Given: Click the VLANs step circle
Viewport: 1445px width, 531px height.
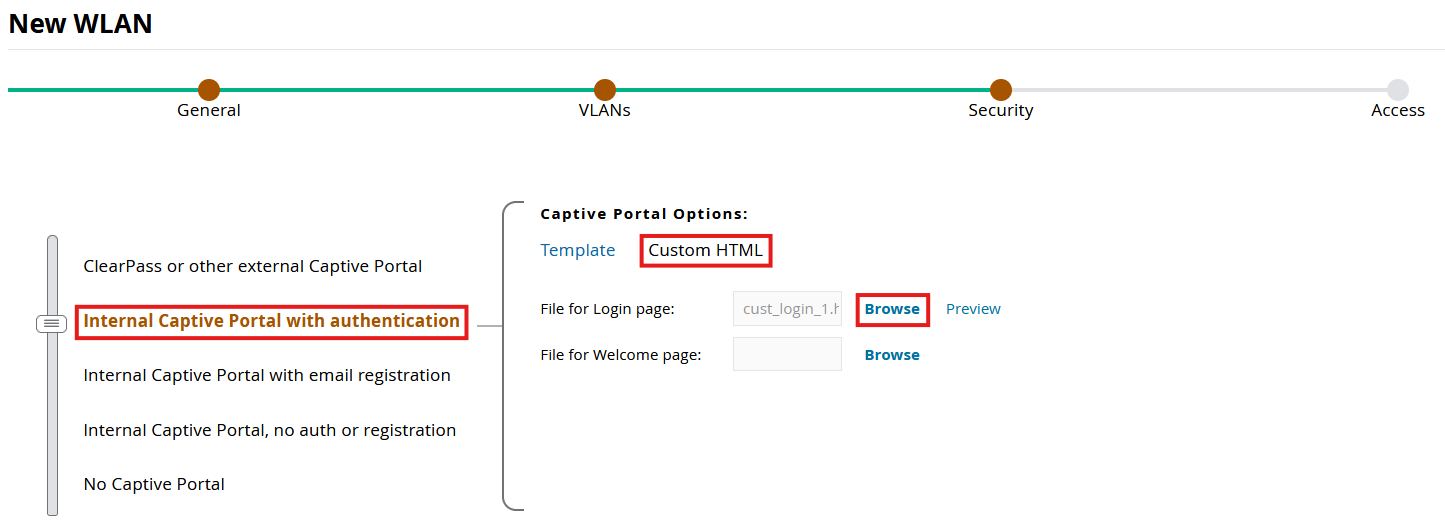Looking at the screenshot, I should coord(604,90).
